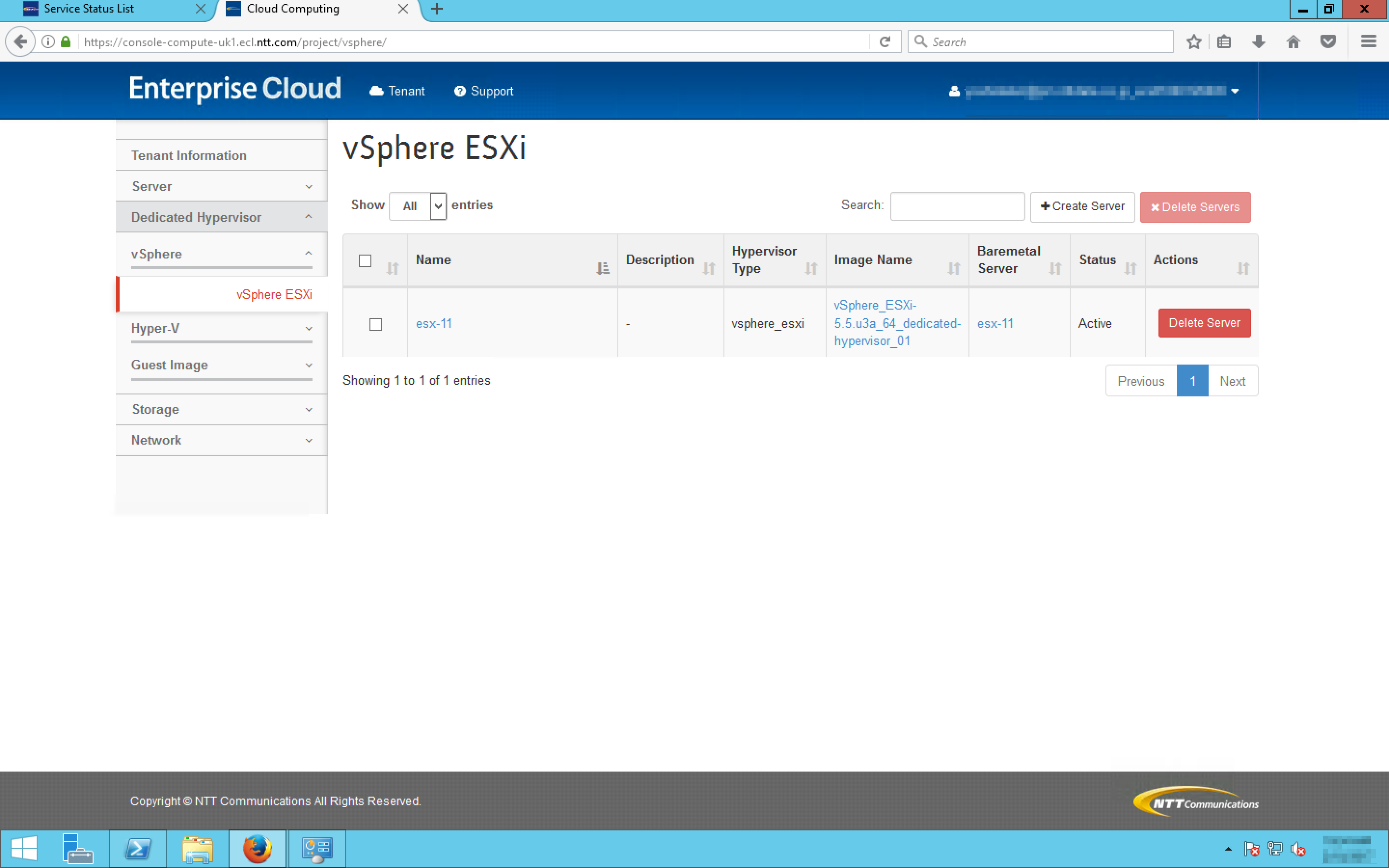1389x868 pixels.
Task: Sort the table by the Hypervisor Type column
Action: click(774, 260)
